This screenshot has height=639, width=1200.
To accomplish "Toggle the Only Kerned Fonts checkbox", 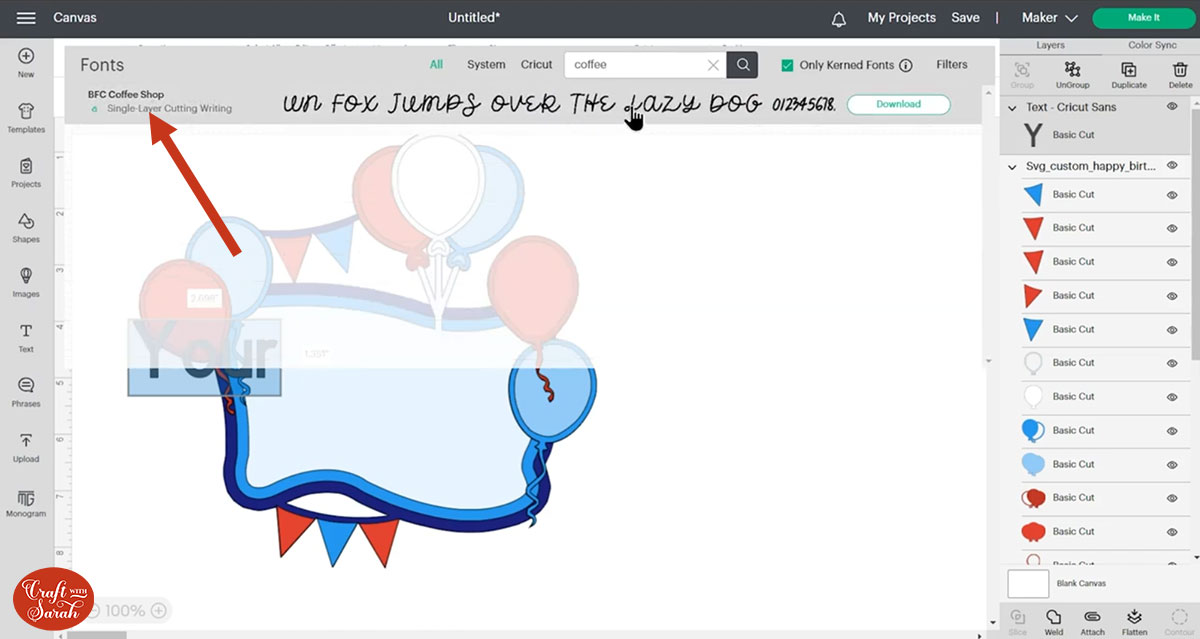I will pyautogui.click(x=787, y=65).
